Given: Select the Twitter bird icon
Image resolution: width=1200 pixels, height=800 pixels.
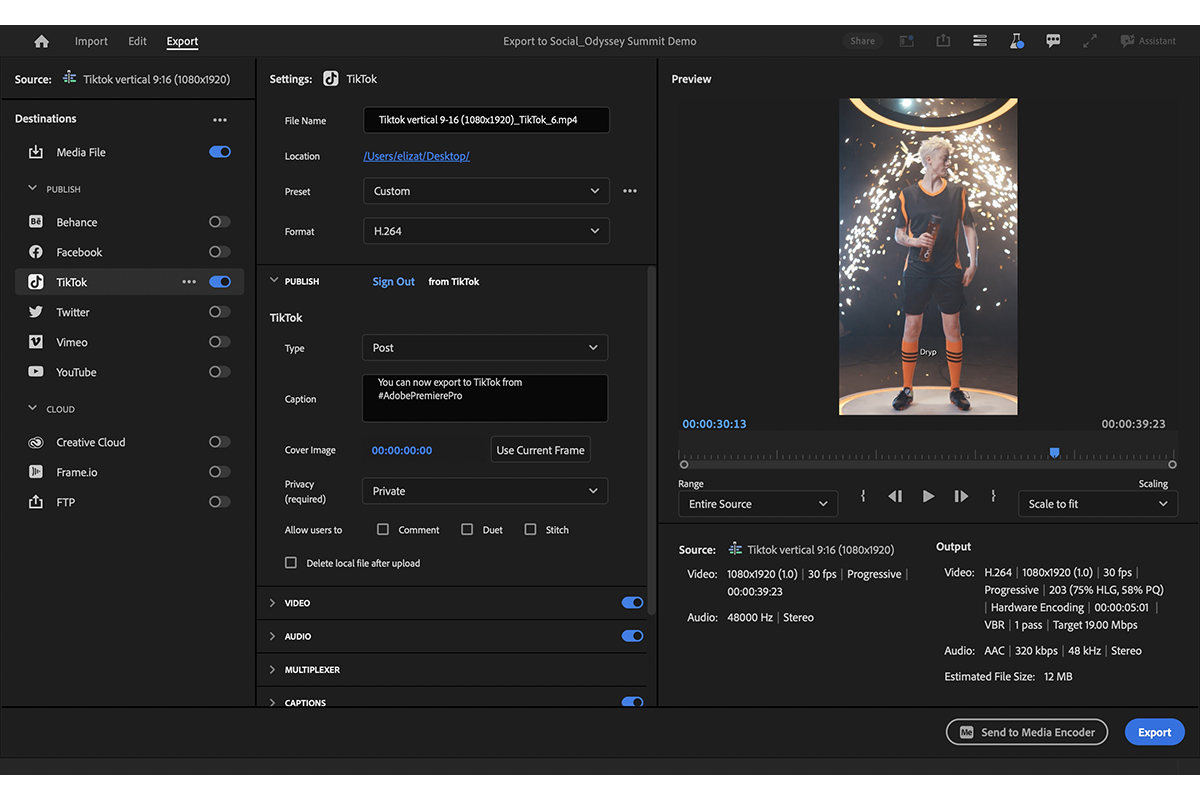Looking at the screenshot, I should [x=36, y=312].
